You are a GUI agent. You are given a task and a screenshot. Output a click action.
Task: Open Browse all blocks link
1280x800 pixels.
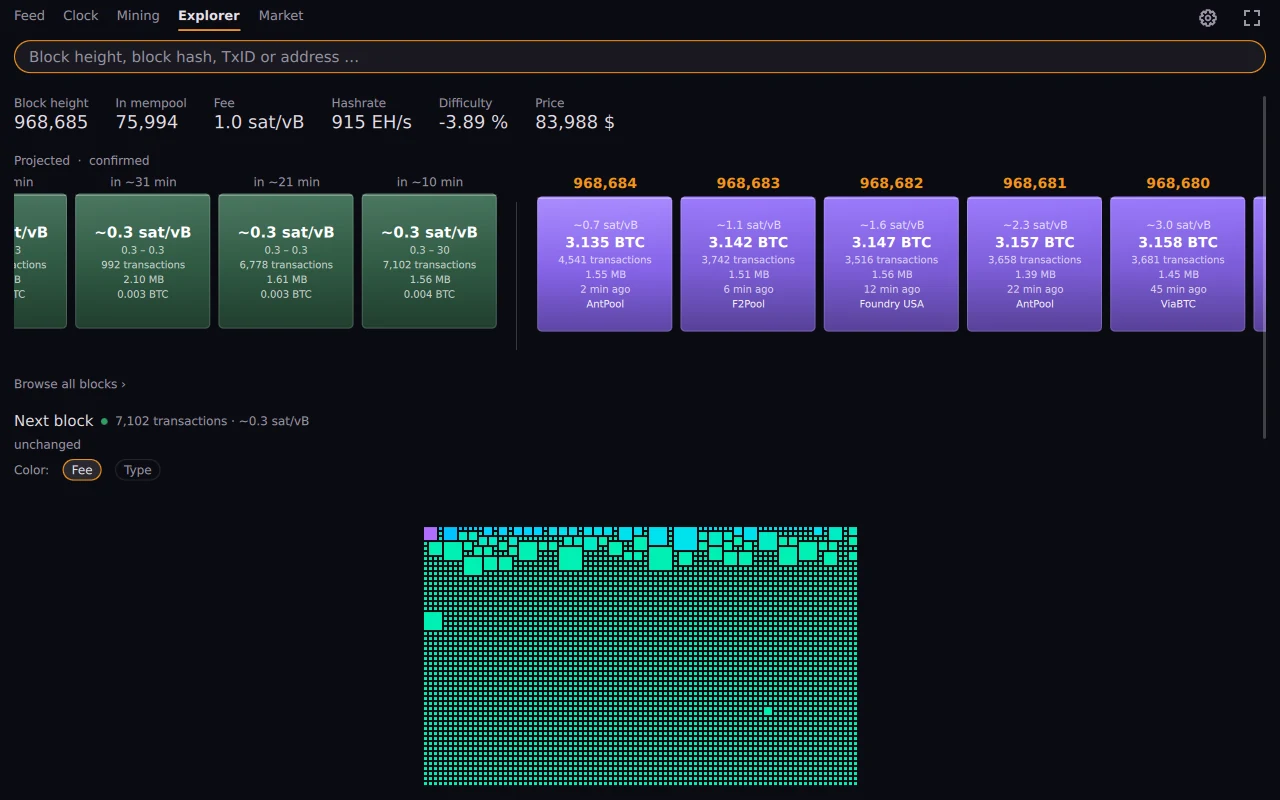click(70, 384)
